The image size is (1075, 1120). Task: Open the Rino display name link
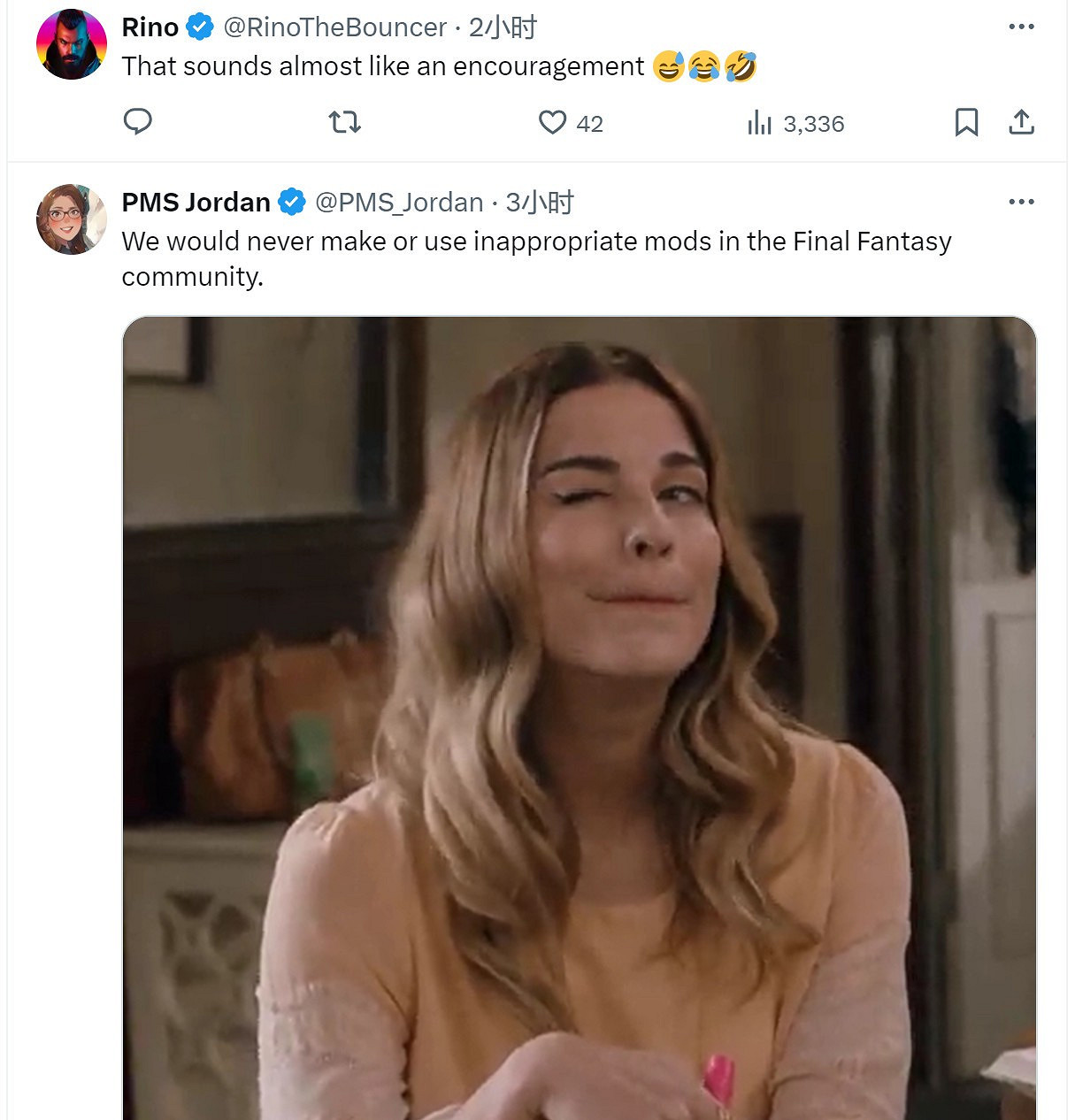pos(150,27)
